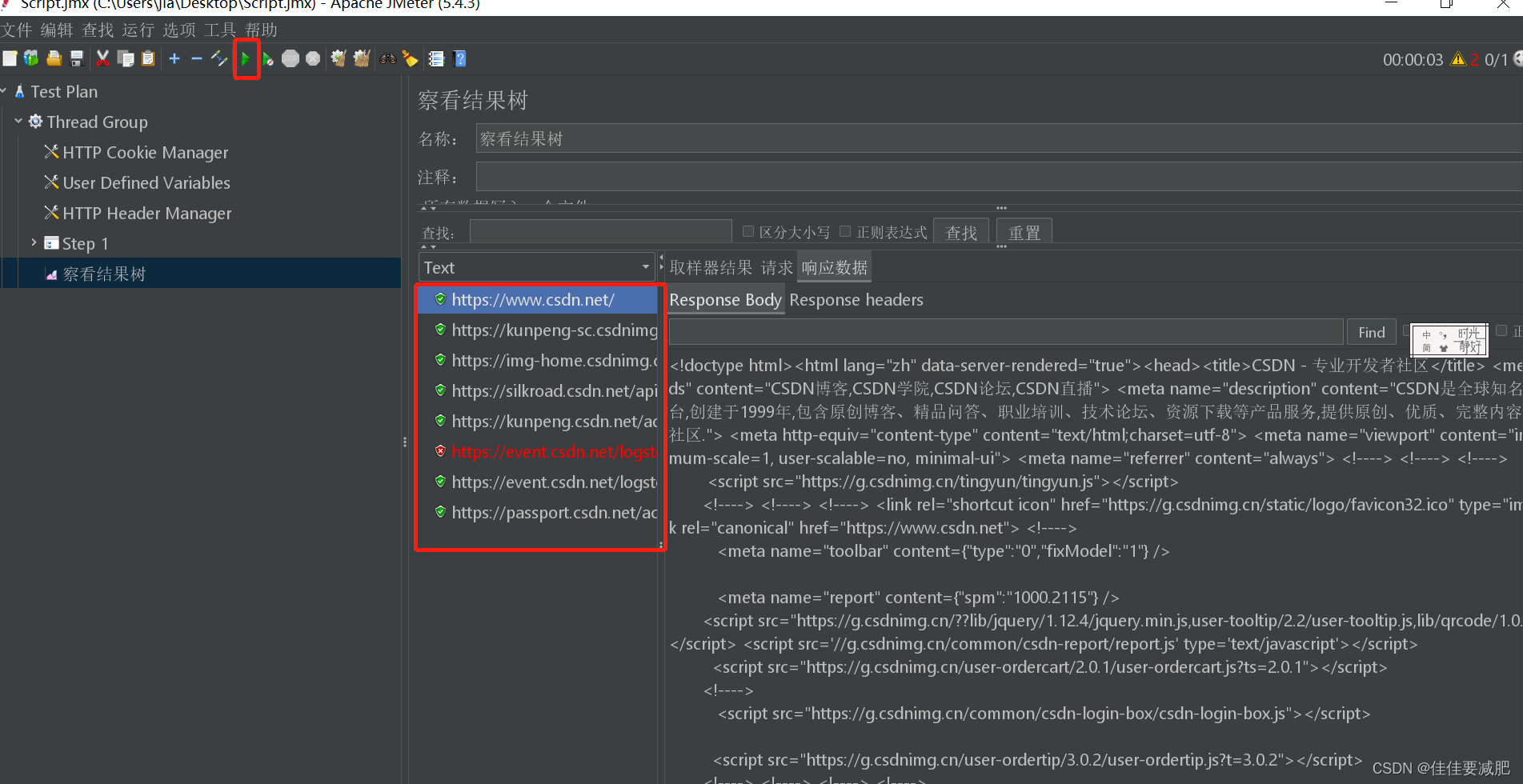Viewport: 1523px width, 784px height.
Task: Reset search with yellow brush icon
Action: (410, 58)
